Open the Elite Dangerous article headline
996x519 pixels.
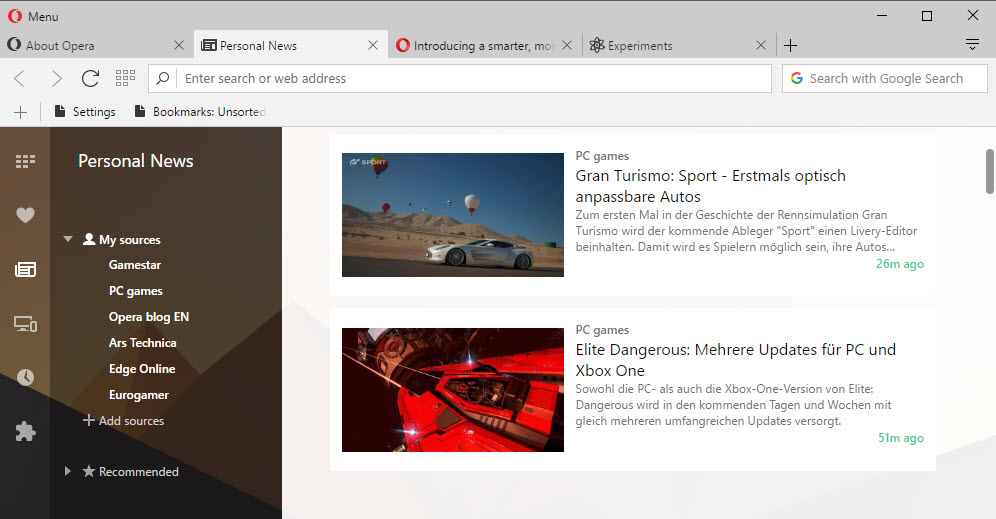point(736,360)
